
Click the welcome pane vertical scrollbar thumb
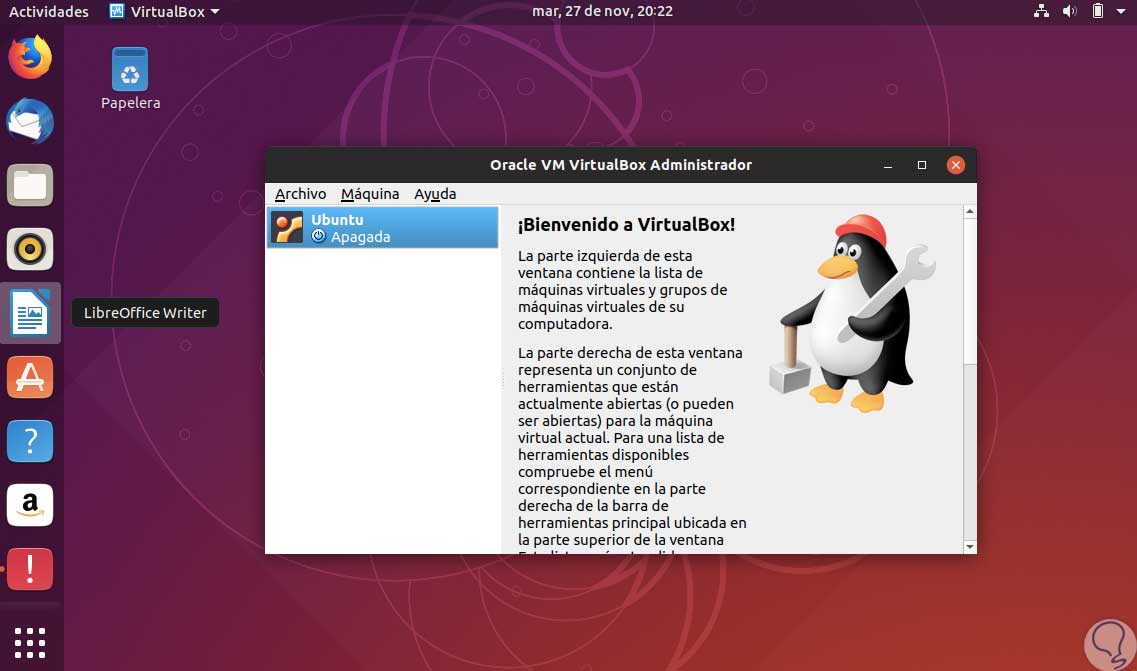tap(969, 290)
